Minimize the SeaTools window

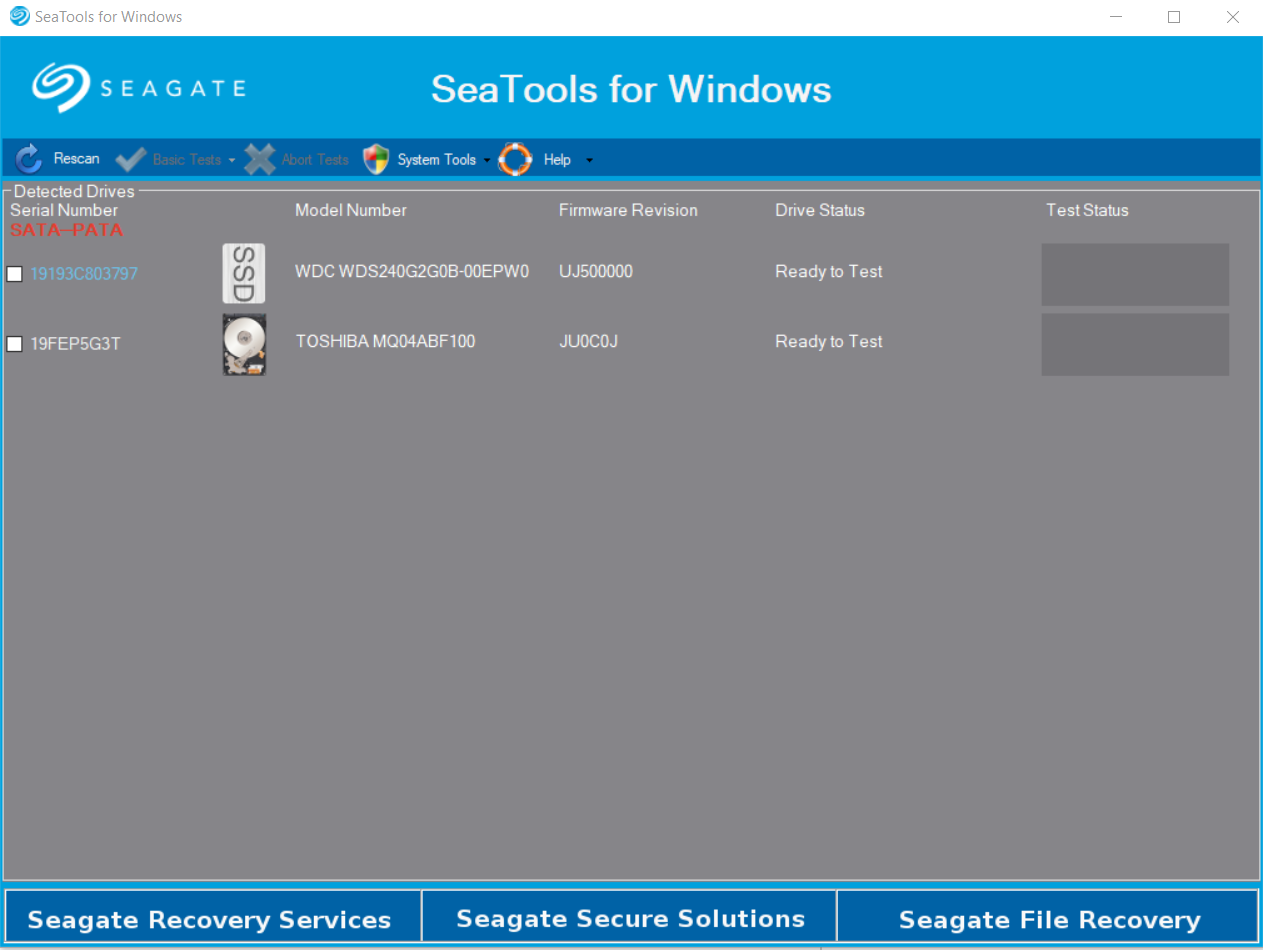point(1116,17)
